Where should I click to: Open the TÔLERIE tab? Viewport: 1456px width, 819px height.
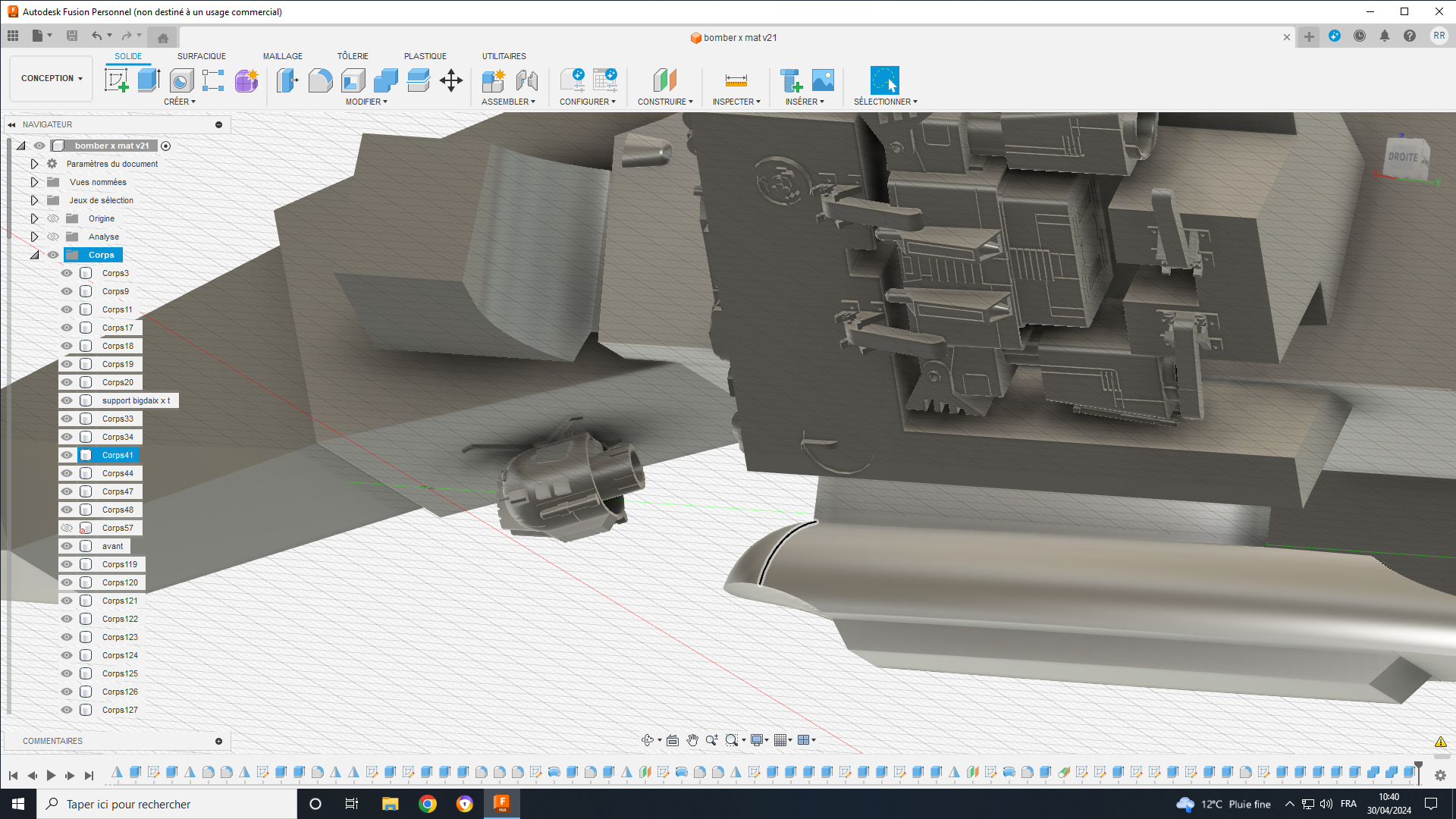[353, 56]
